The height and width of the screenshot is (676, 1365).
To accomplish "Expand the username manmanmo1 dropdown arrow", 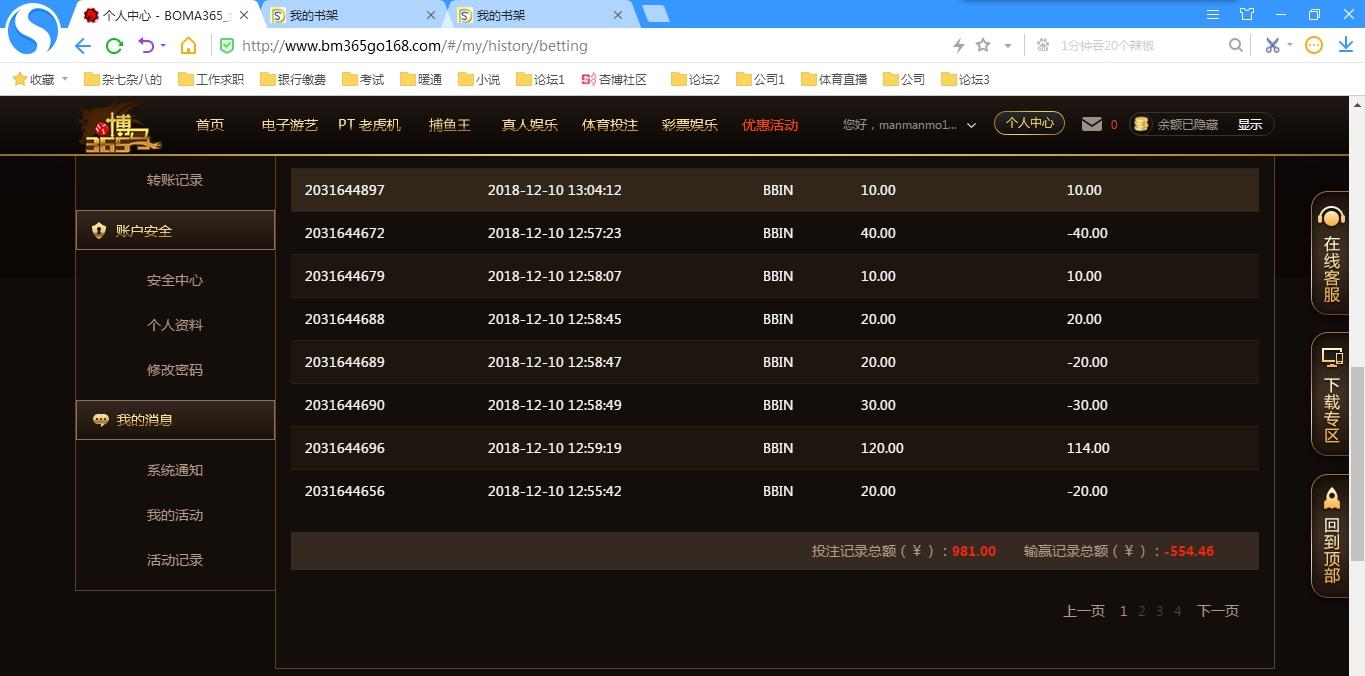I will [x=971, y=125].
